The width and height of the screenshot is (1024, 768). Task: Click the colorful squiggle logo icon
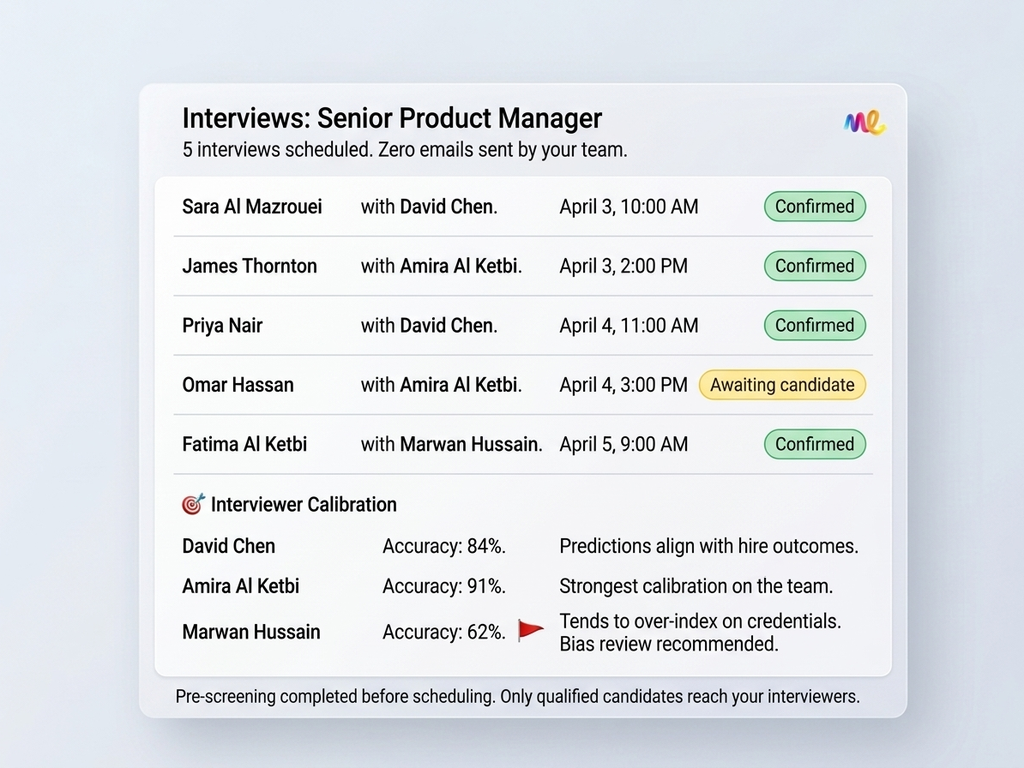(x=864, y=123)
